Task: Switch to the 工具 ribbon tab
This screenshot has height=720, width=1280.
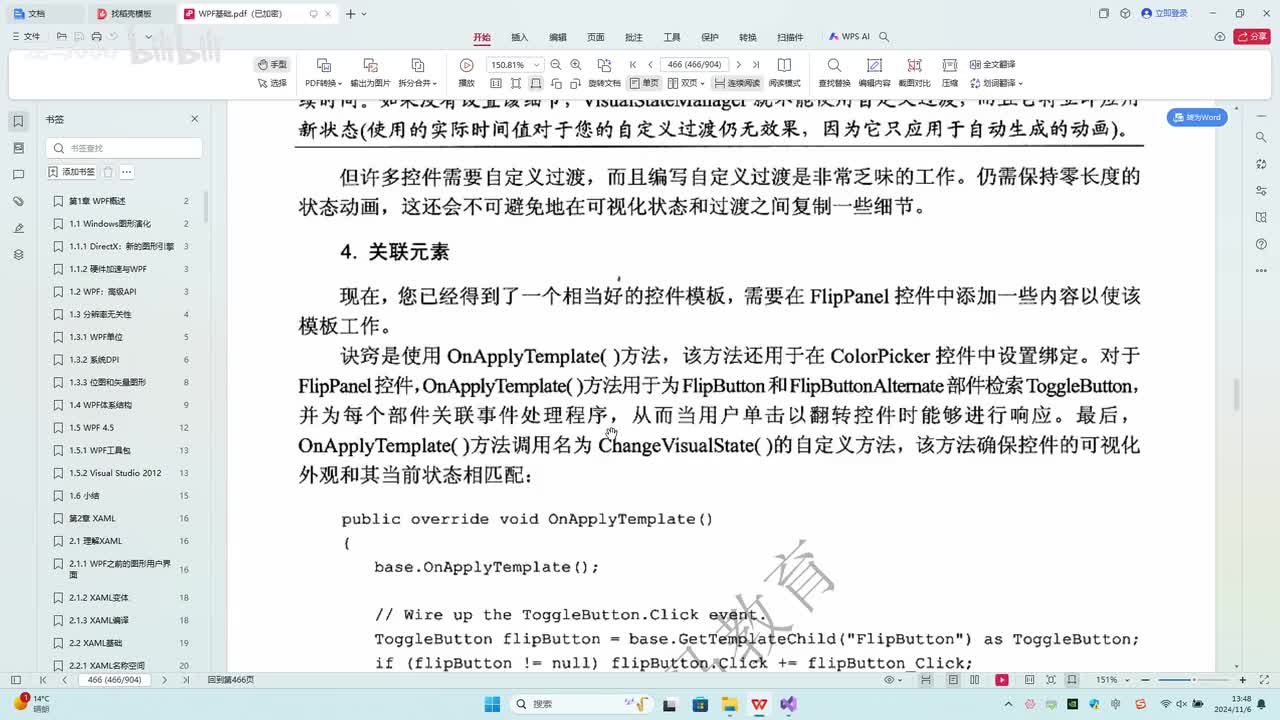Action: [672, 37]
